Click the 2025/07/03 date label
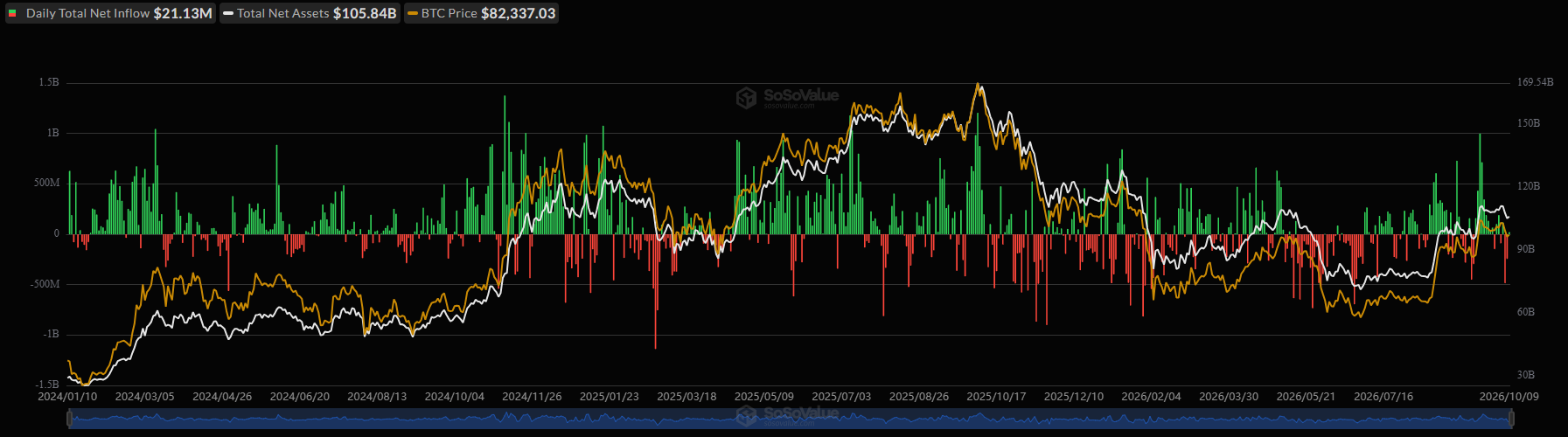Image resolution: width=1568 pixels, height=437 pixels. pyautogui.click(x=841, y=397)
